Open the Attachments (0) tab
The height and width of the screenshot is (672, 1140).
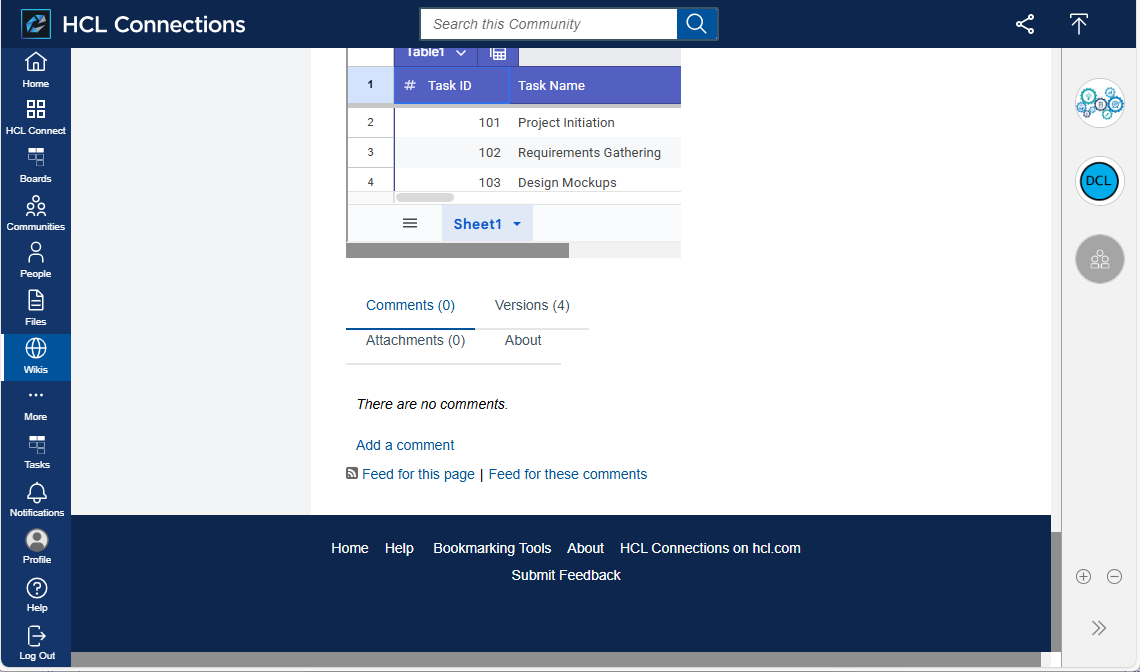tap(415, 340)
